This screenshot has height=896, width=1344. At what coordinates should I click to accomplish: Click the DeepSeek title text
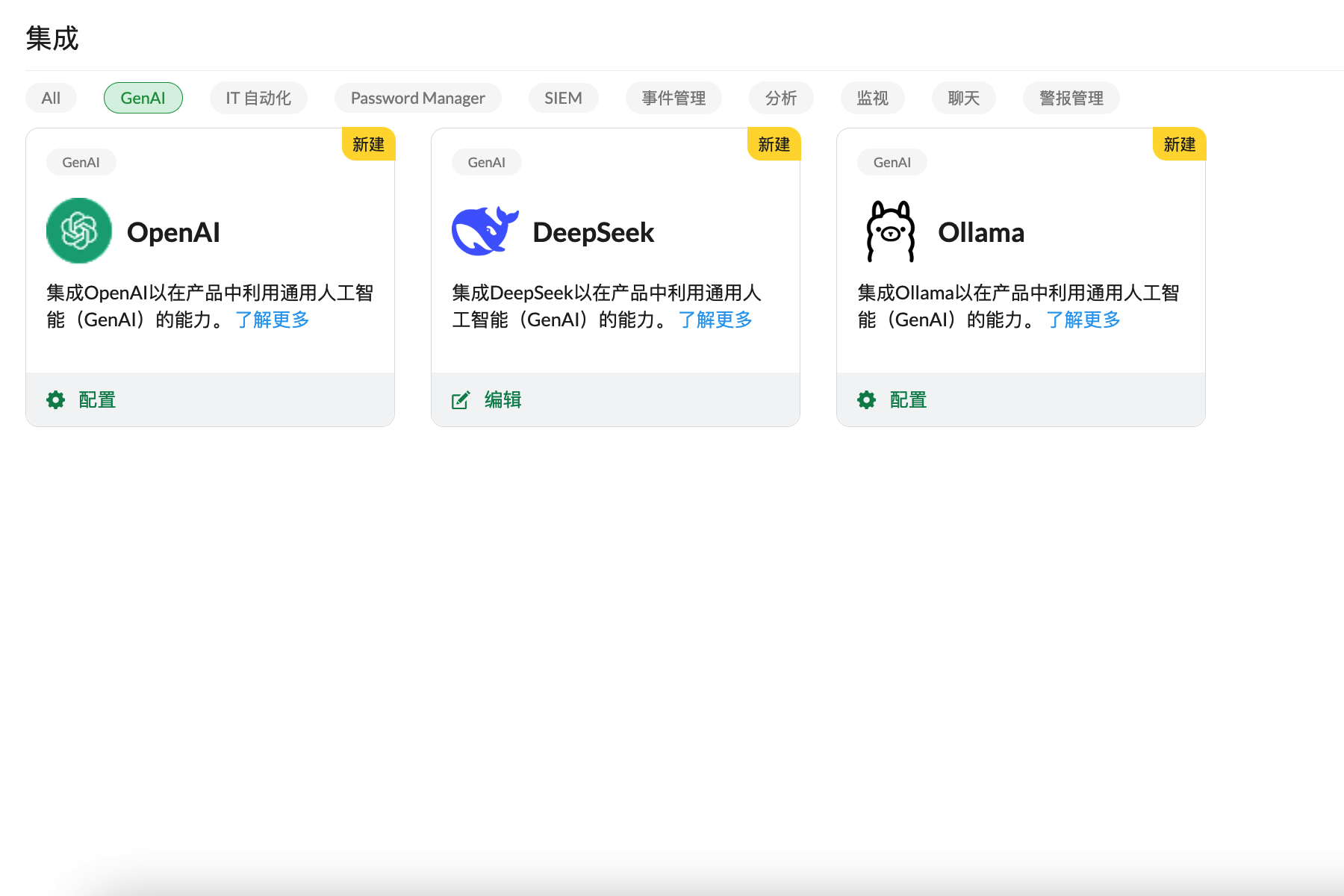[x=594, y=232]
